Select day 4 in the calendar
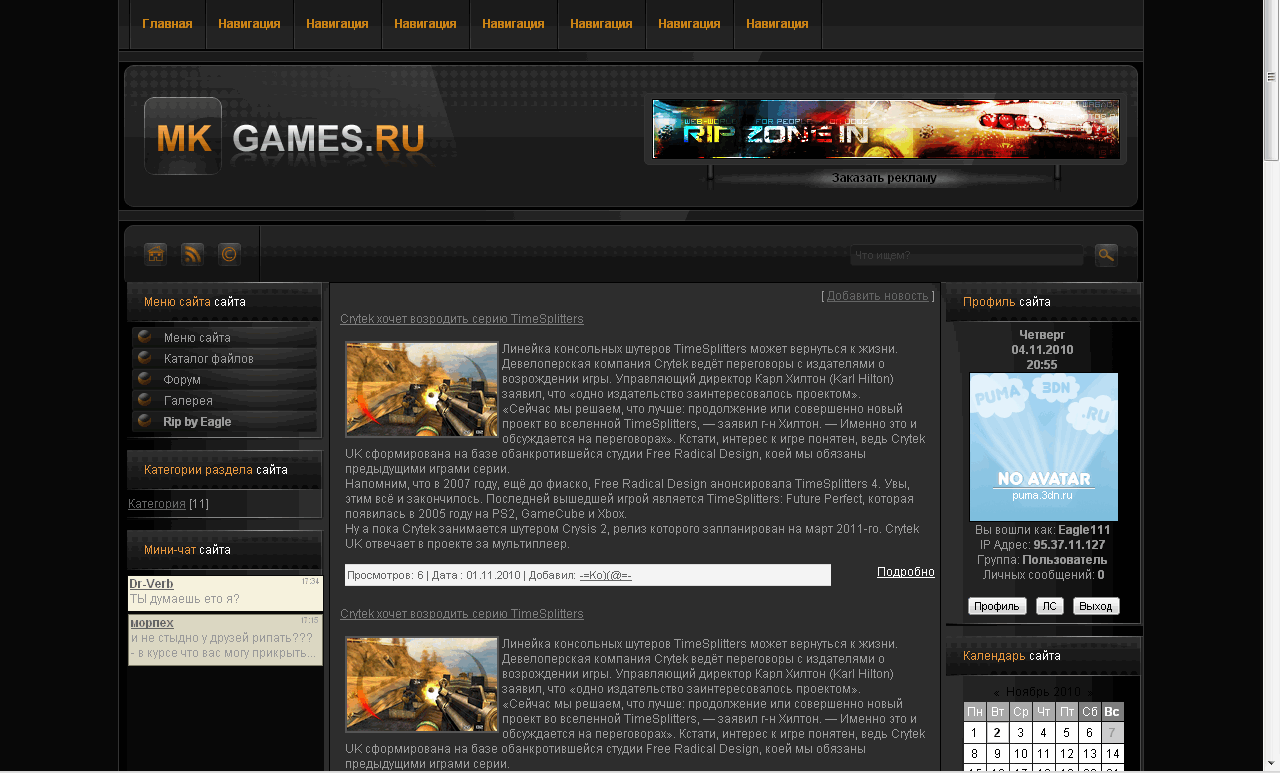Image resolution: width=1280 pixels, height=773 pixels. (x=1043, y=733)
